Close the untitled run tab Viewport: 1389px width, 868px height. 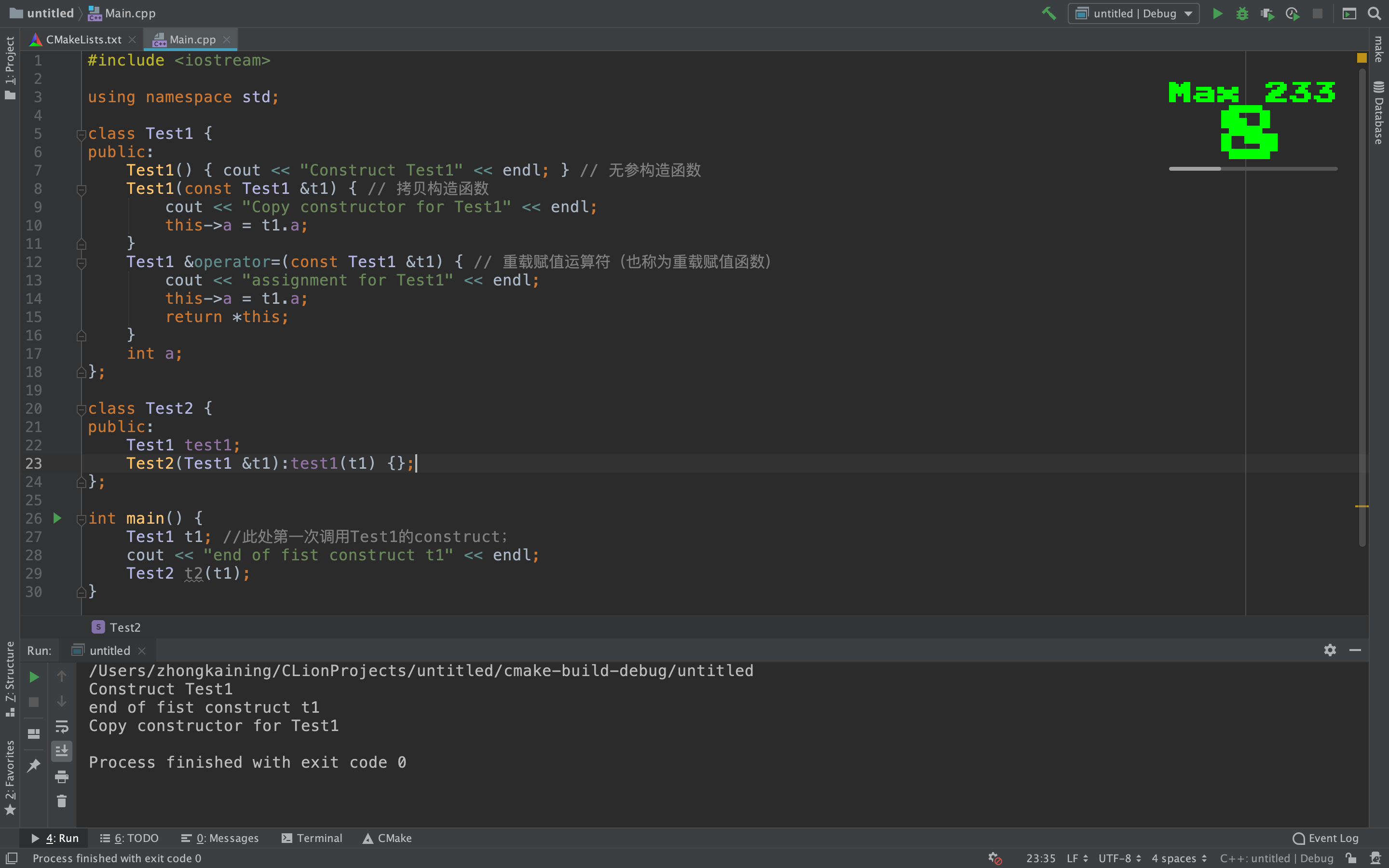pyautogui.click(x=142, y=651)
